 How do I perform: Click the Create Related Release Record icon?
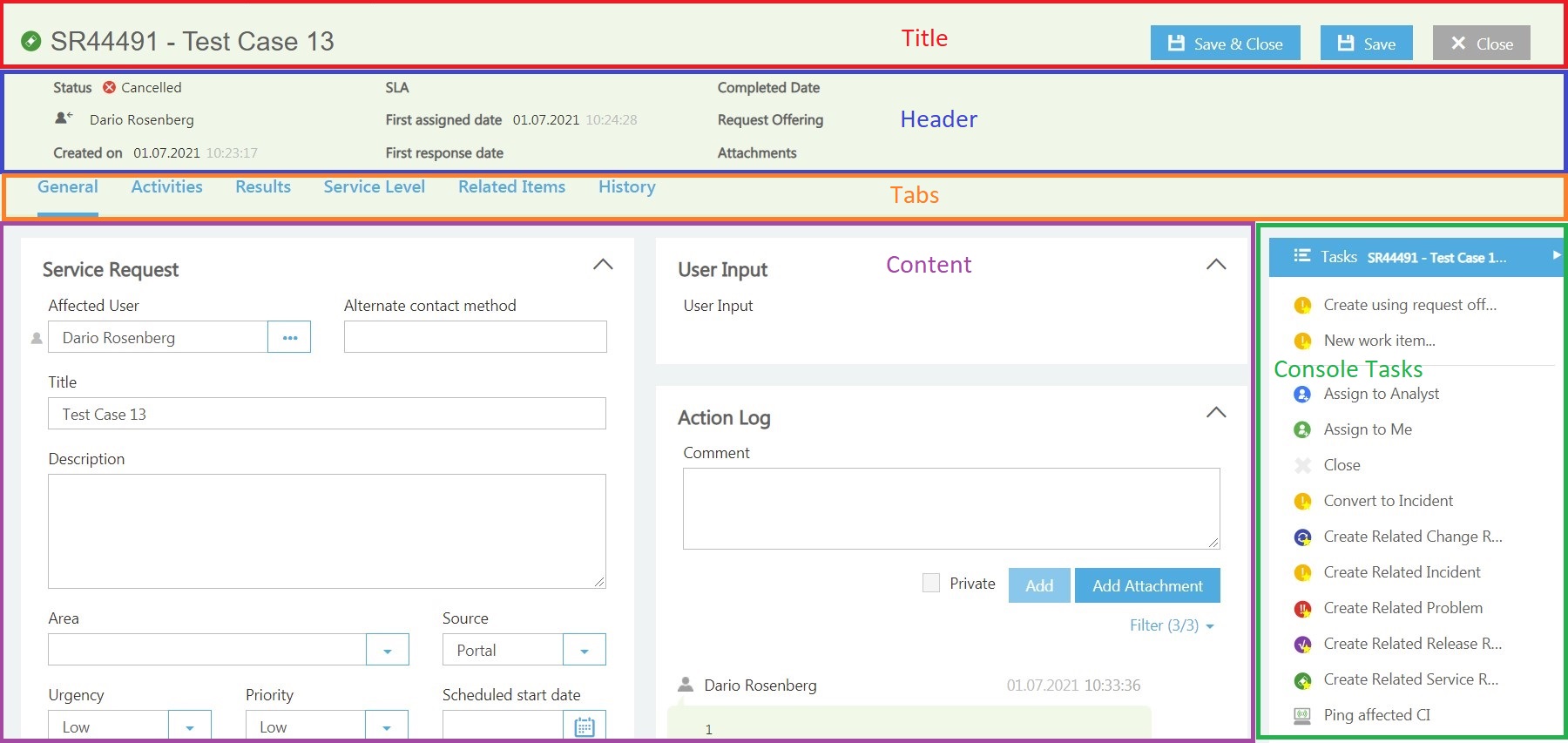1302,645
